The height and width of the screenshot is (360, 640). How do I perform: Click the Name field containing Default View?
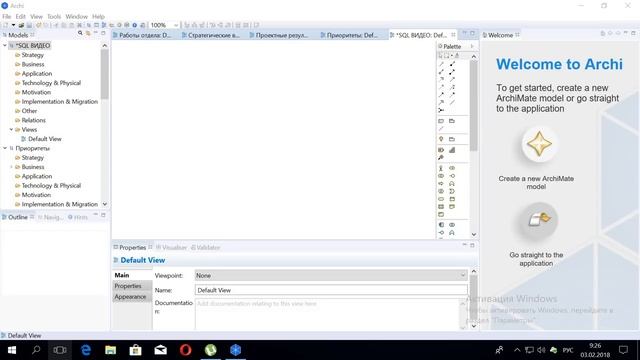(331, 290)
